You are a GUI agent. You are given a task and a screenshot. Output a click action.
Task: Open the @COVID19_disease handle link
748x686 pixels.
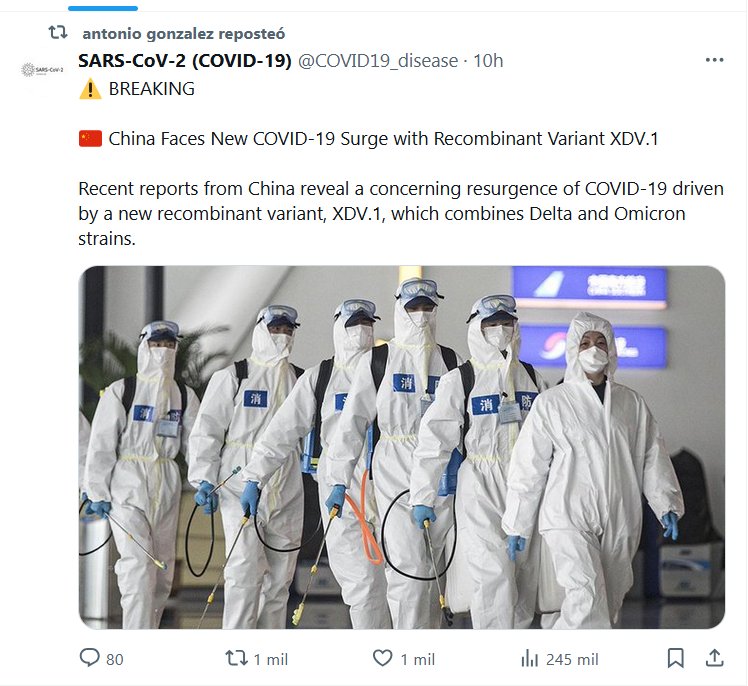click(x=378, y=61)
